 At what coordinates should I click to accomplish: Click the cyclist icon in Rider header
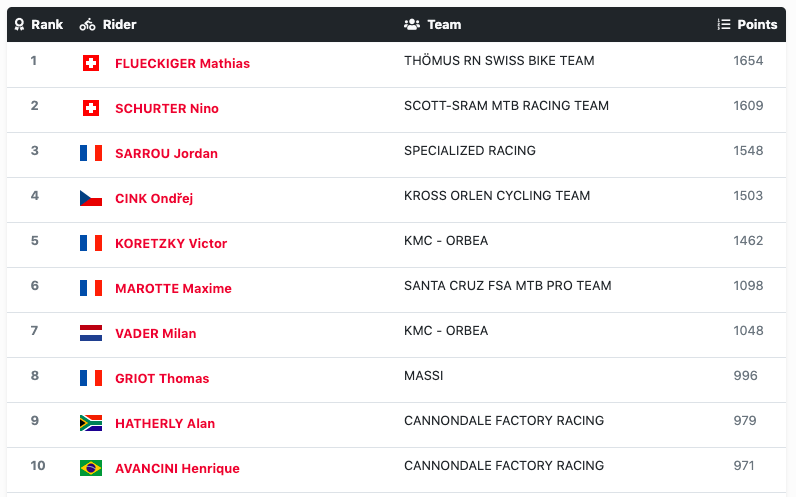coord(87,24)
